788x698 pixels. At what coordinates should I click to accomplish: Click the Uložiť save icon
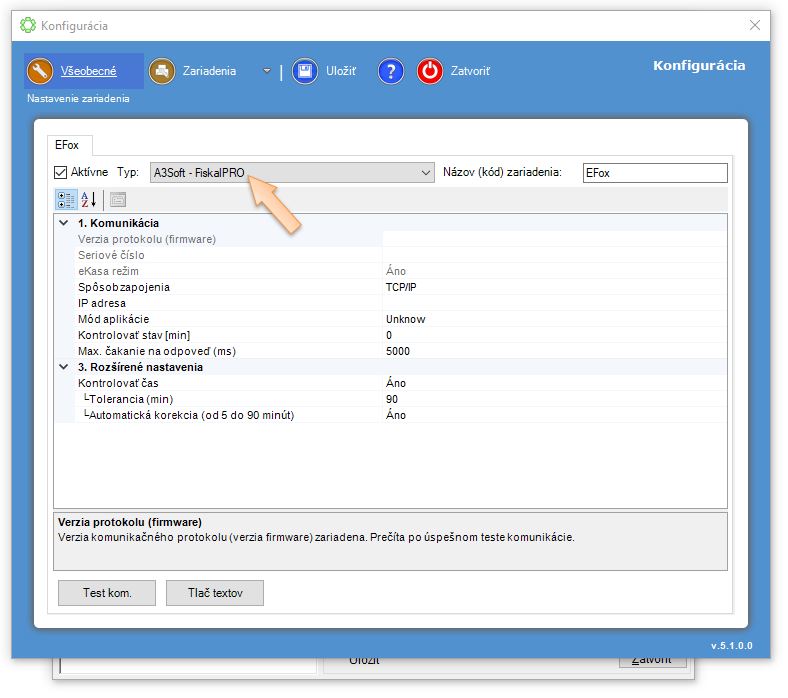click(x=305, y=71)
